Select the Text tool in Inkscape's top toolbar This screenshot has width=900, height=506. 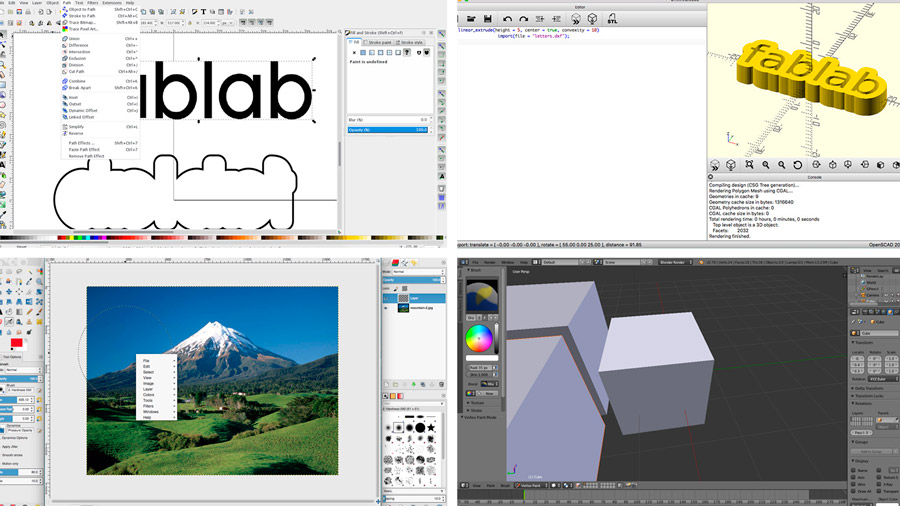[x=203, y=12]
